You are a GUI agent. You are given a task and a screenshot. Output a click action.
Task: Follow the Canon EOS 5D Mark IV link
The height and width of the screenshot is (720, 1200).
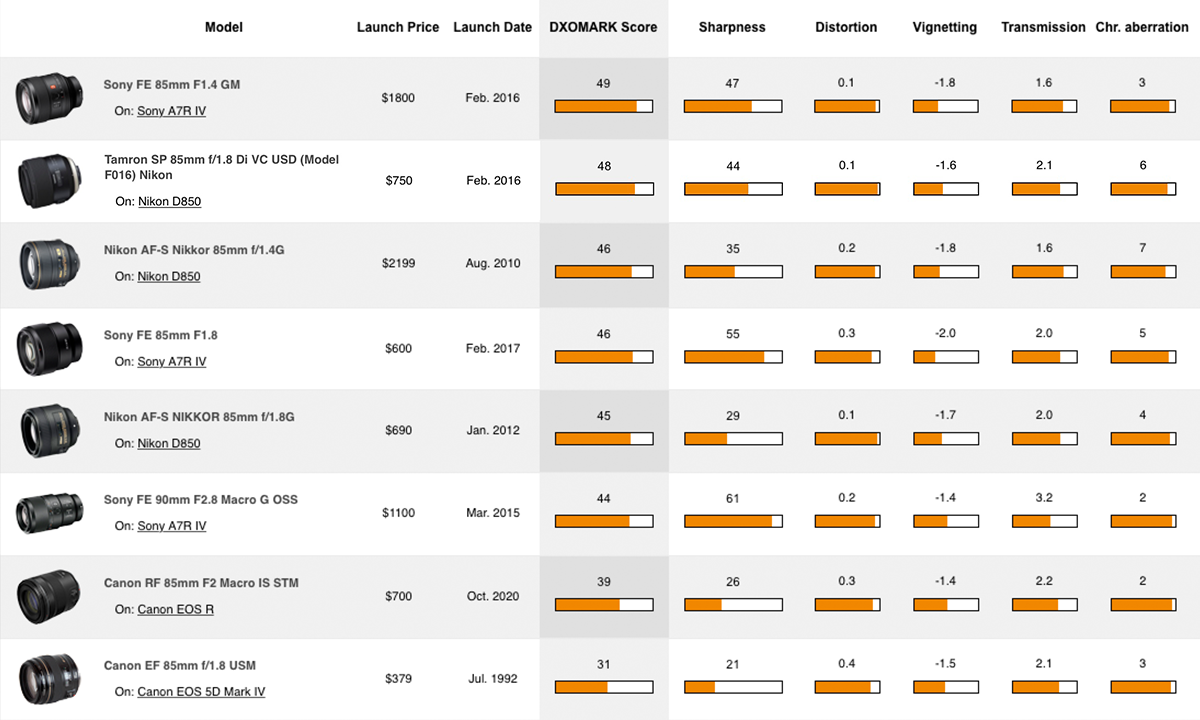pyautogui.click(x=201, y=691)
